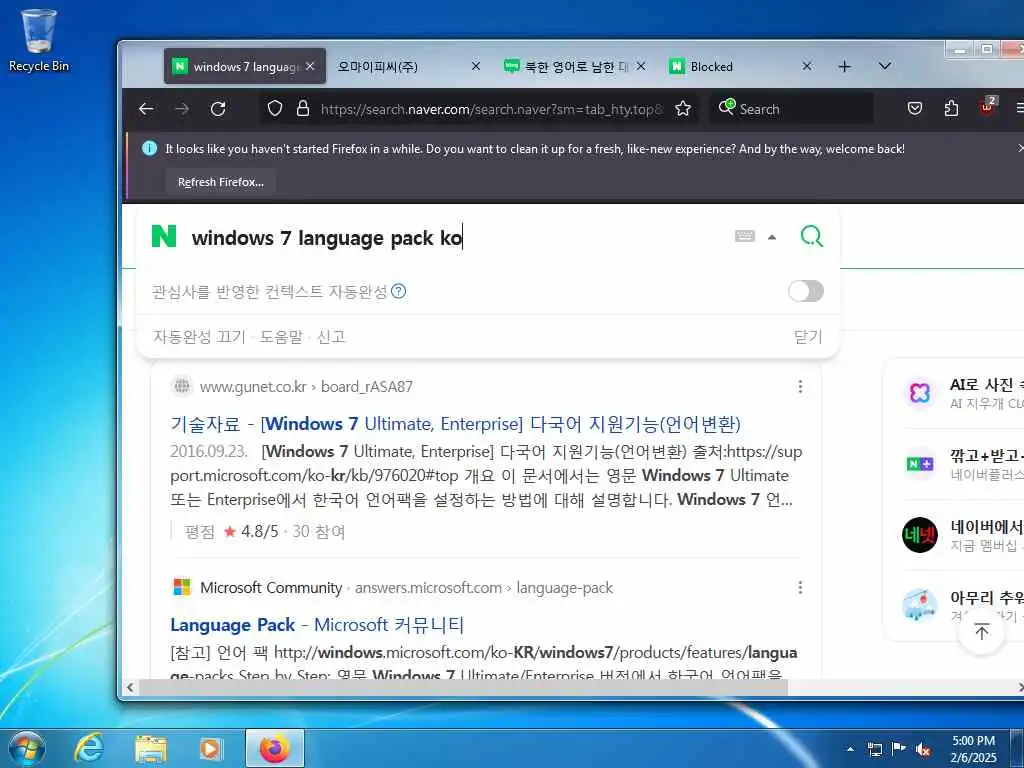Viewport: 1024px width, 768px height.
Task: Click the uBlock extension icon with badge
Action: coord(987,107)
